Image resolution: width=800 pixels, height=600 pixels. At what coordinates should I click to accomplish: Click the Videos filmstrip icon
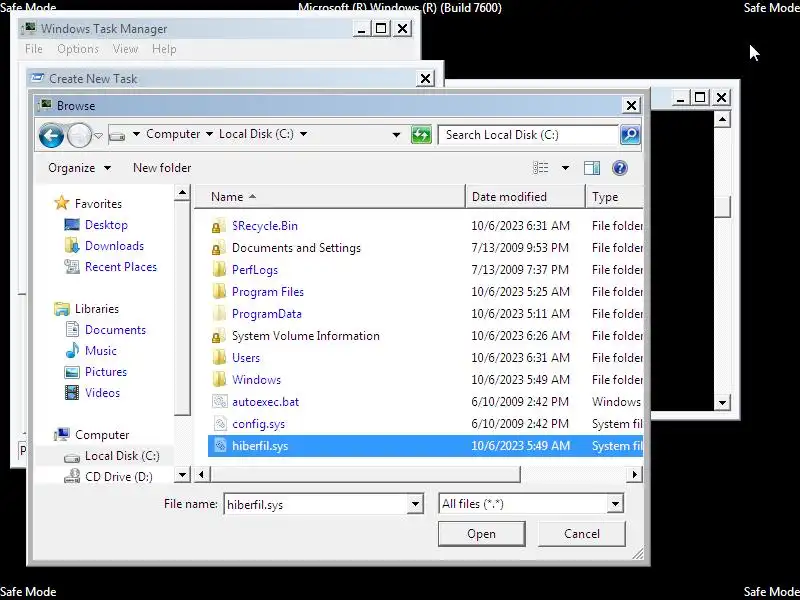[72, 392]
